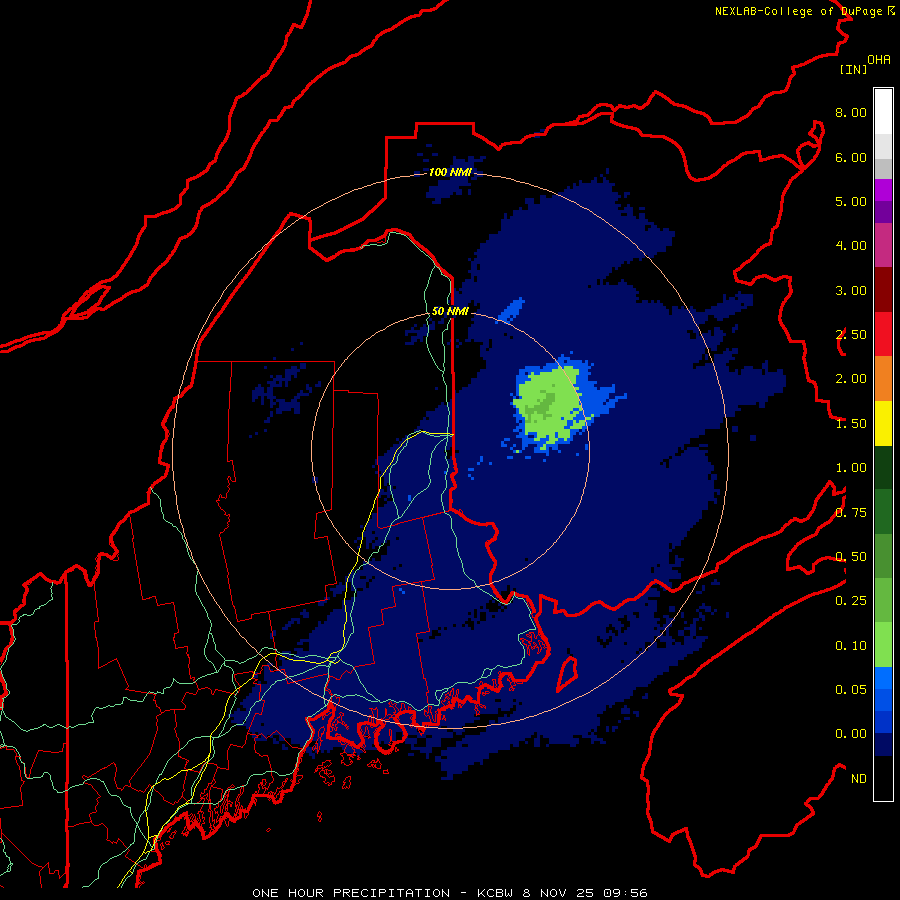The image size is (900, 900).
Task: Click the 1.00 legend value
Action: 851,468
